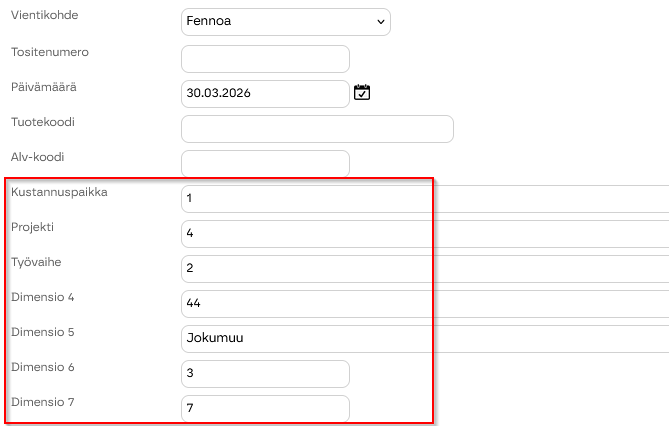Screen dimensions: 669x426
Task: Click the Työvaihe label text
Action: pyautogui.click(x=36, y=262)
